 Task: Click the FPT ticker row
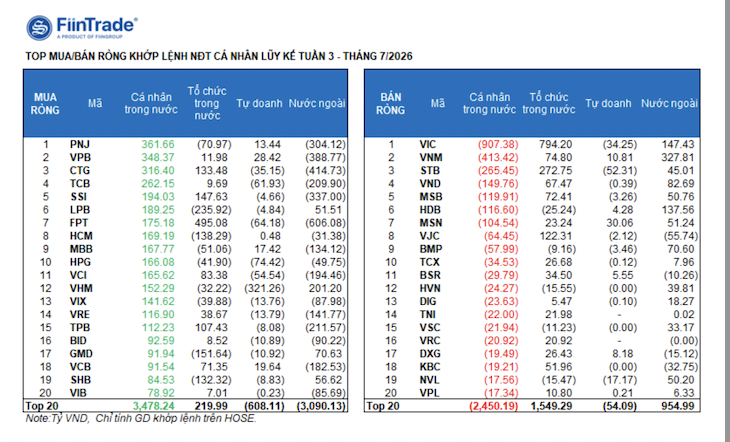pos(186,223)
